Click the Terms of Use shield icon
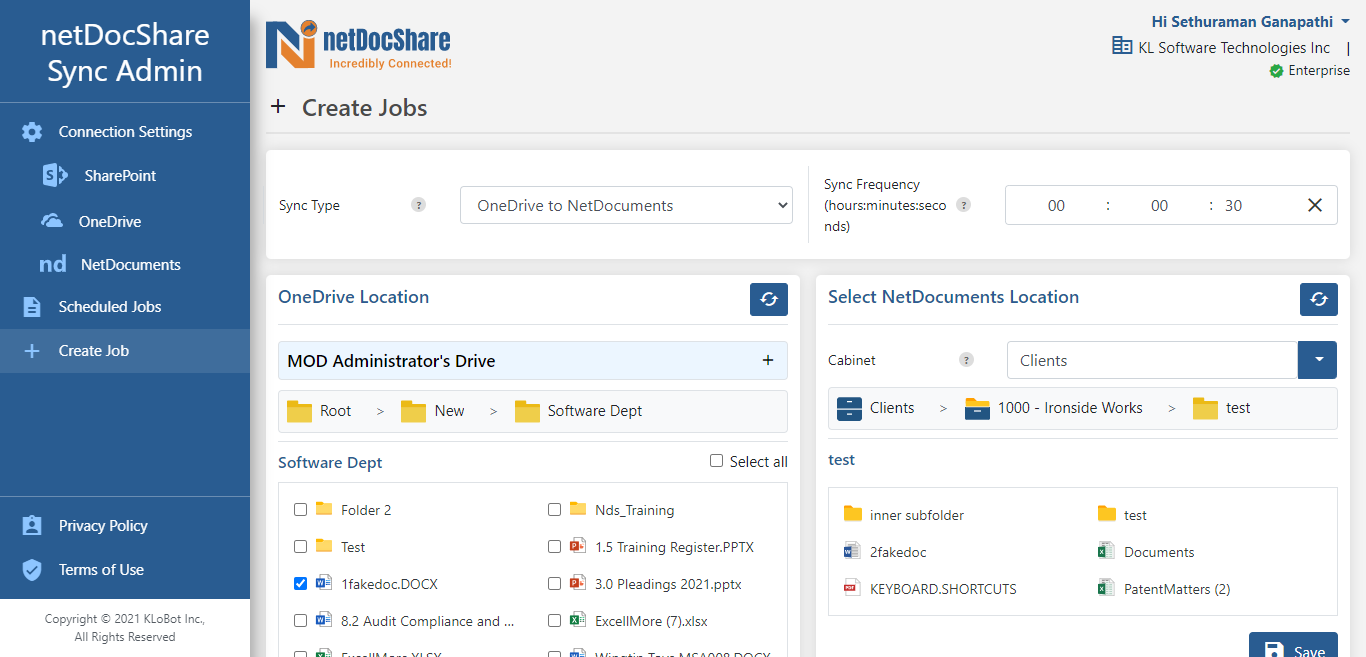 [x=32, y=570]
